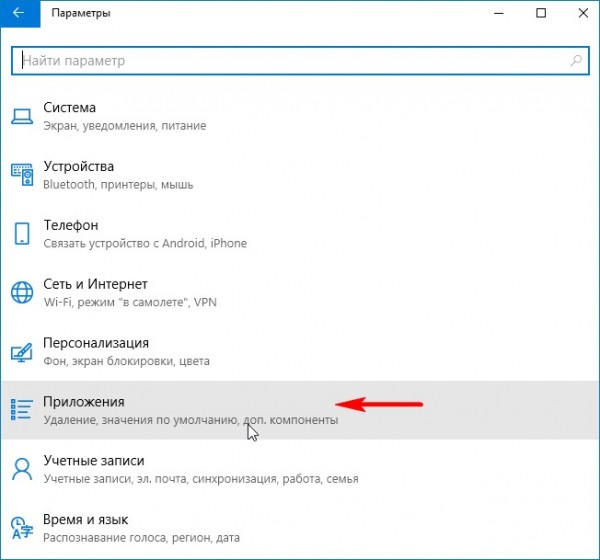Click the Телефон phone icon
This screenshot has height=560, width=600.
point(22,233)
